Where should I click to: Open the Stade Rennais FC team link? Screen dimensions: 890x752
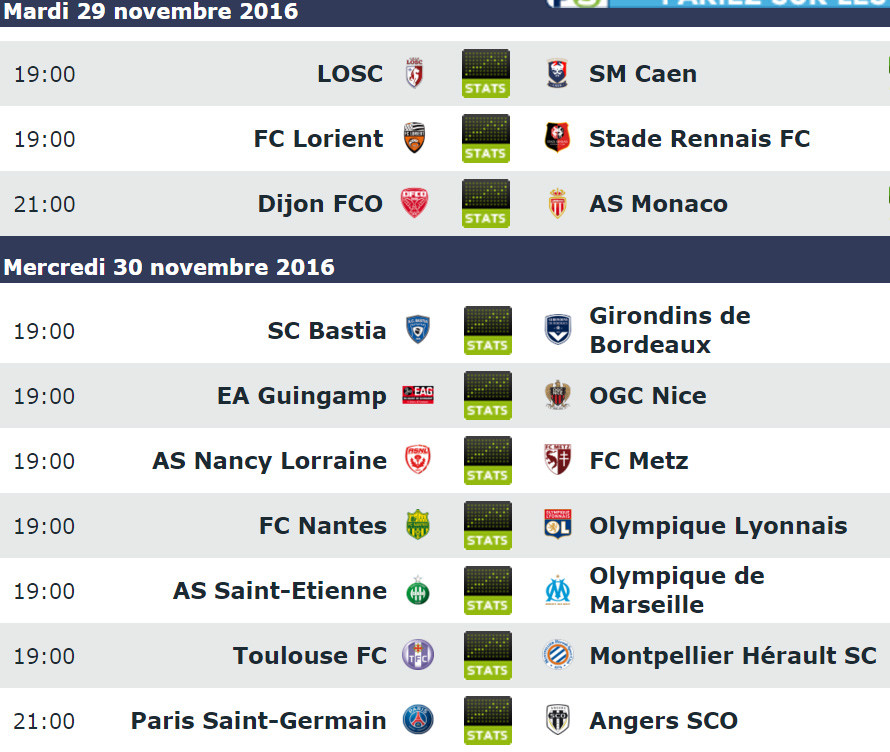pyautogui.click(x=700, y=138)
